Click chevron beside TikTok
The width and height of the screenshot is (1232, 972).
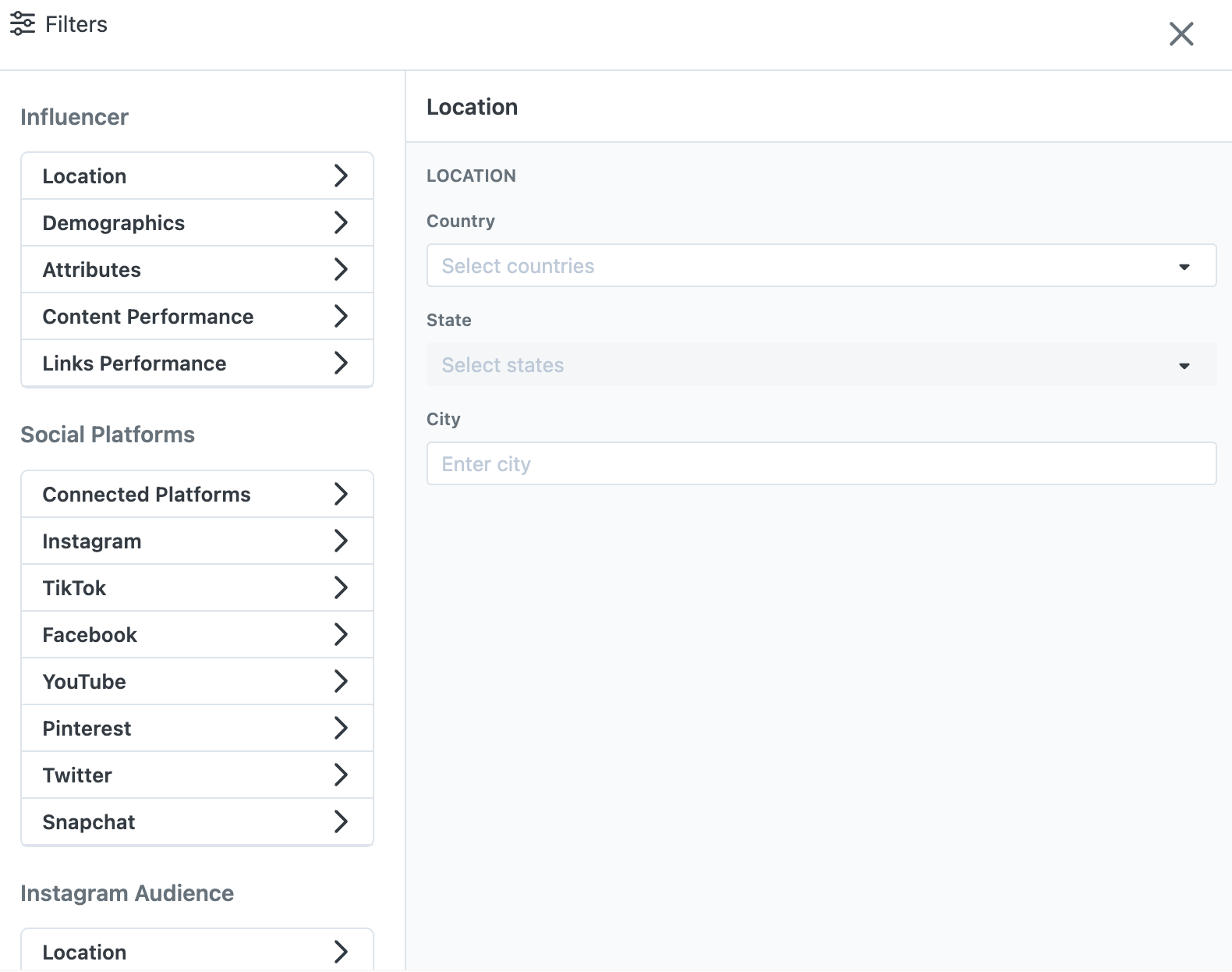point(341,587)
